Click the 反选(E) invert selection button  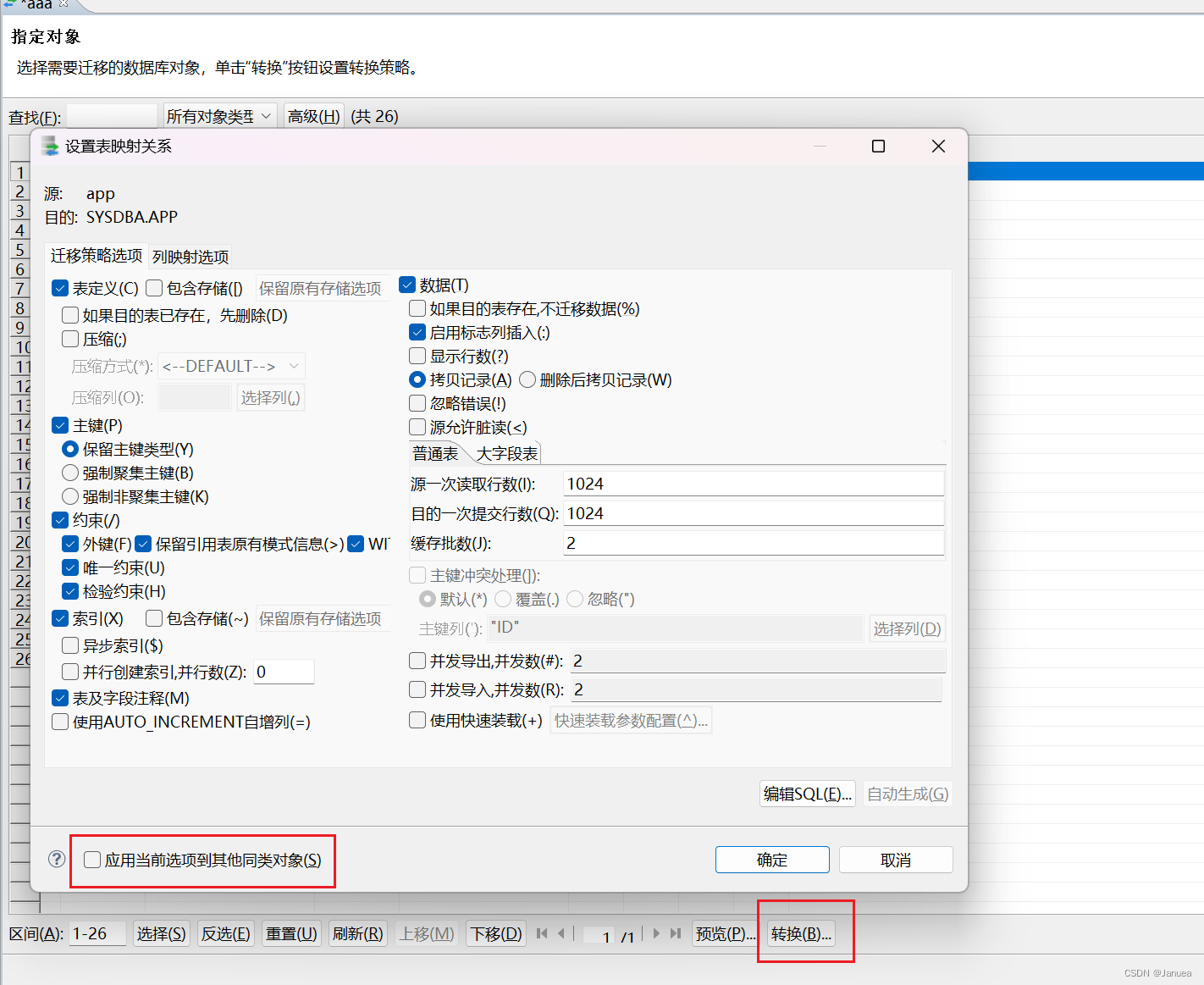[225, 933]
